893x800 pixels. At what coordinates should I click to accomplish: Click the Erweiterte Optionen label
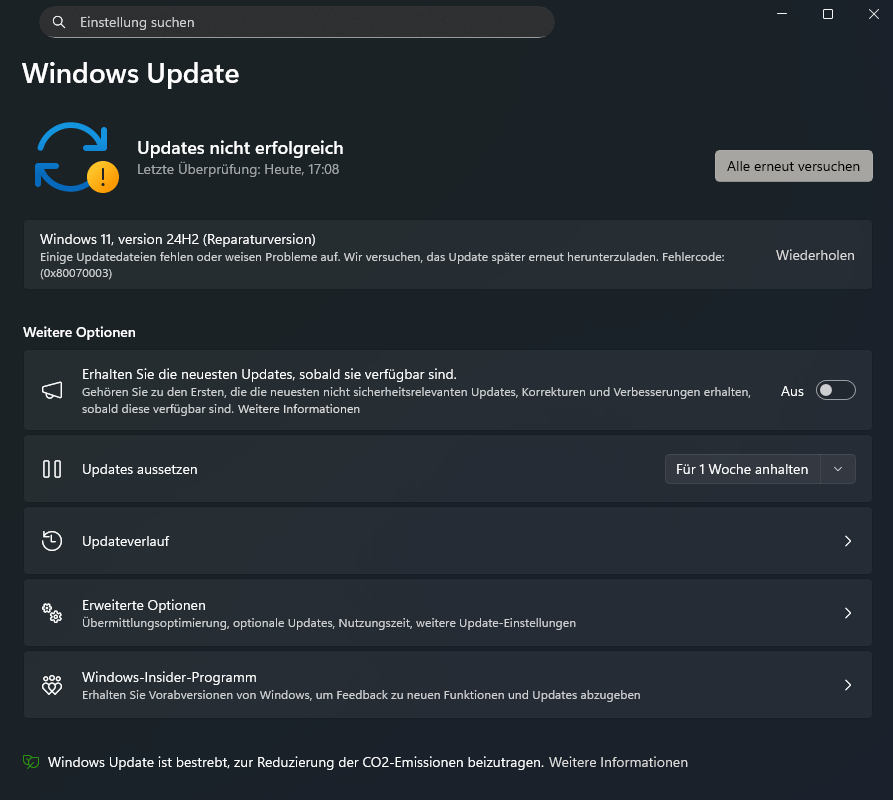[x=144, y=605]
